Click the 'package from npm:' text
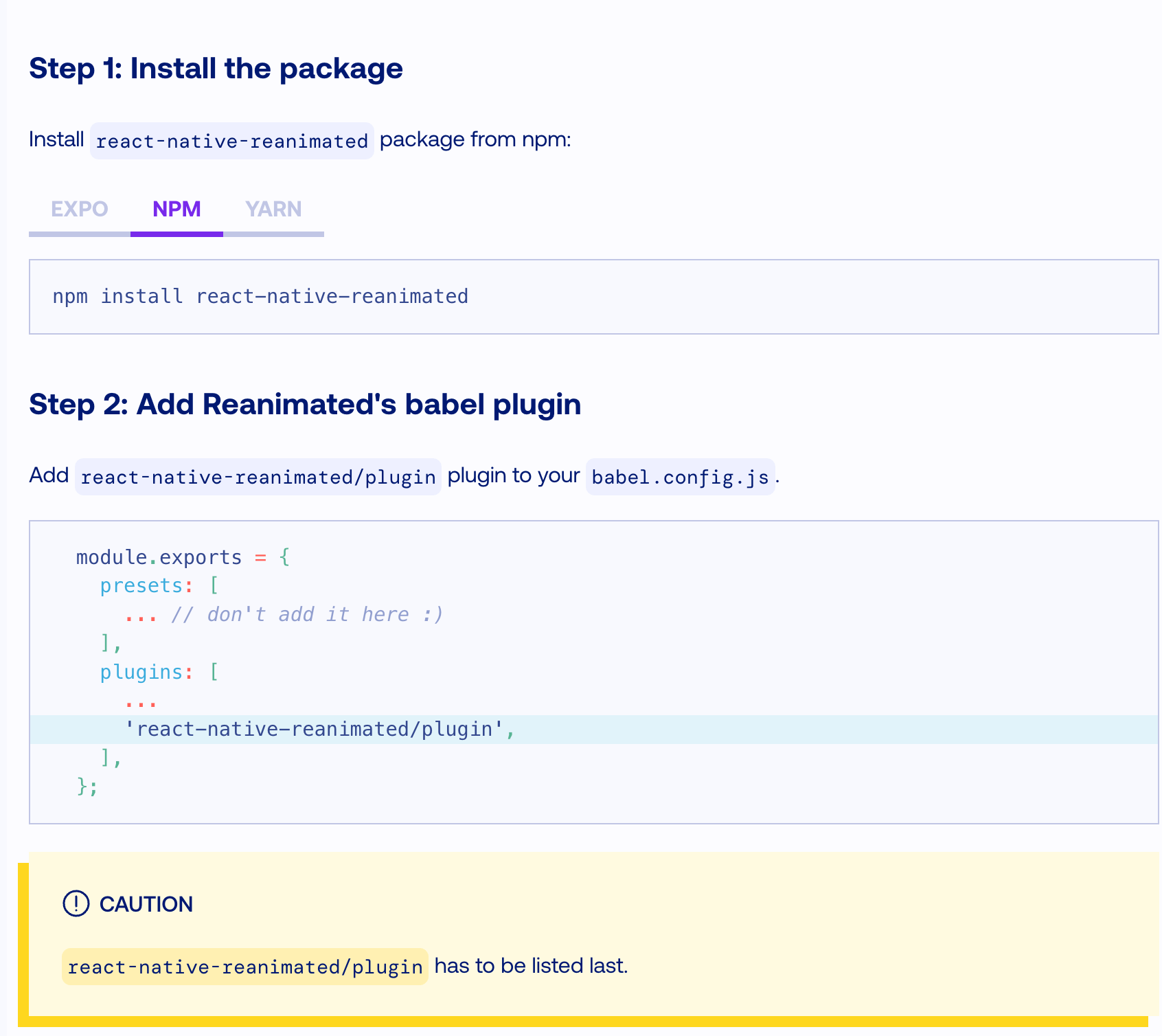The height and width of the screenshot is (1036, 1162). coord(475,139)
